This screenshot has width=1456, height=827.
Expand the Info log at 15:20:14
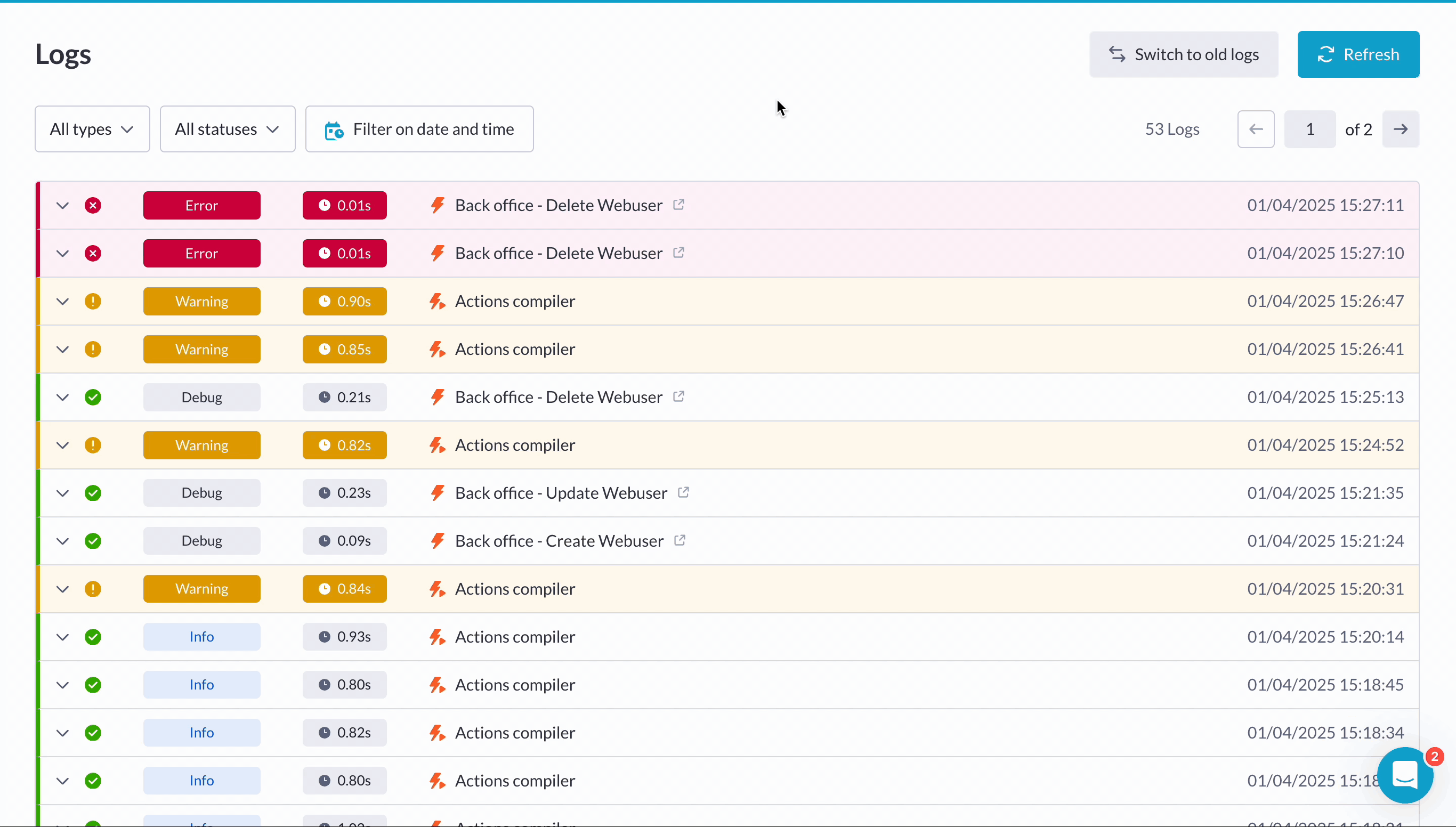[x=62, y=637]
